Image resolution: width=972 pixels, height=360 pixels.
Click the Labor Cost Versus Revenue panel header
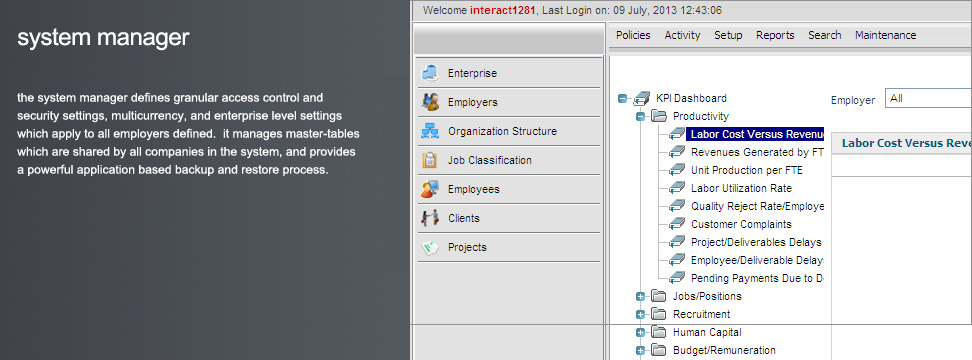click(901, 144)
